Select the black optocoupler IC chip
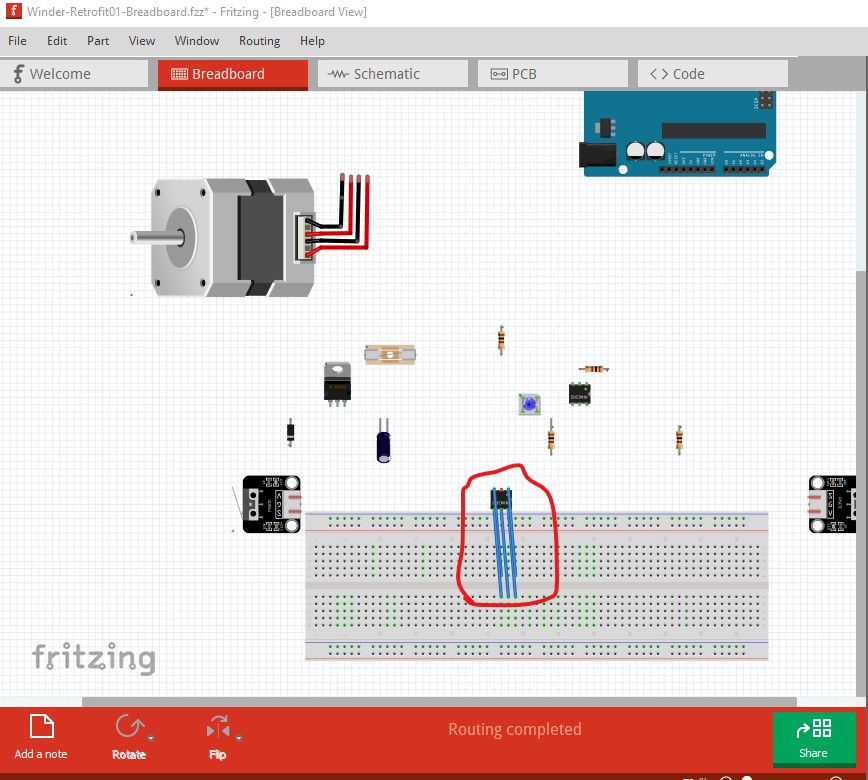 579,394
